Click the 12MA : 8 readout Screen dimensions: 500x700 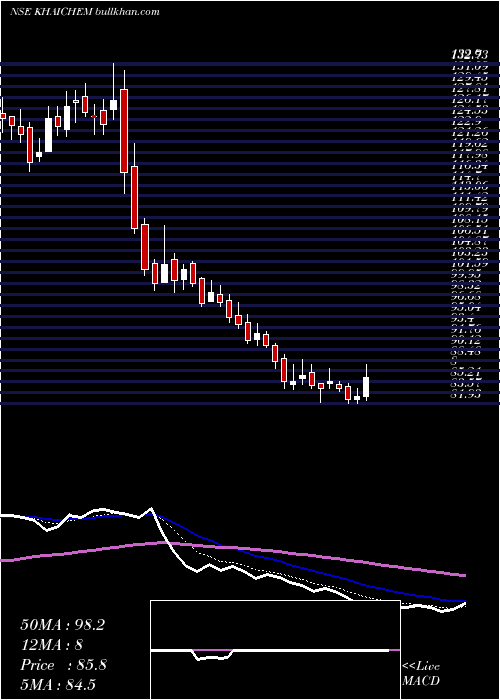click(x=51, y=645)
